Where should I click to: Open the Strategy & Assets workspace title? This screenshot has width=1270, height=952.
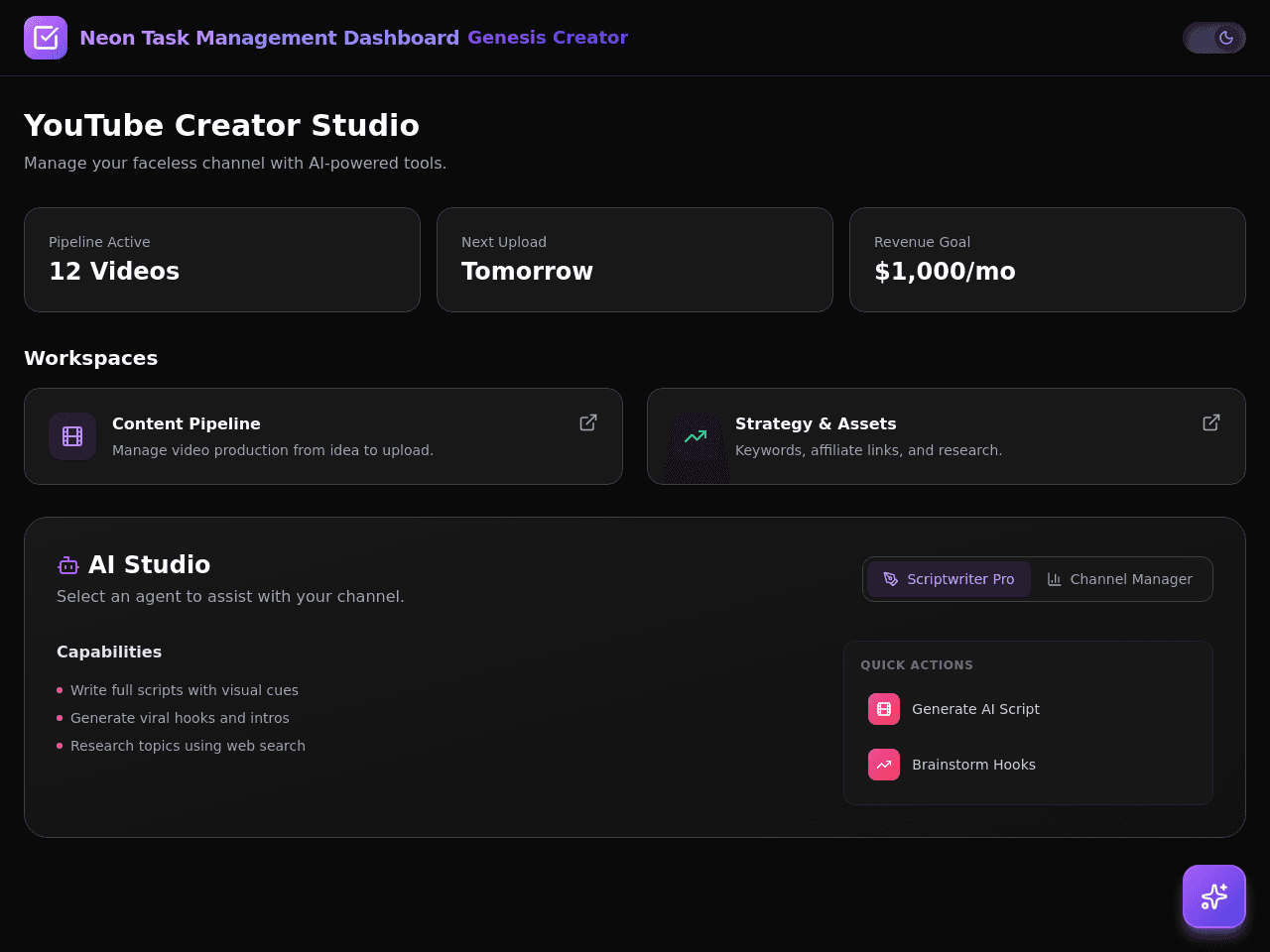point(816,423)
